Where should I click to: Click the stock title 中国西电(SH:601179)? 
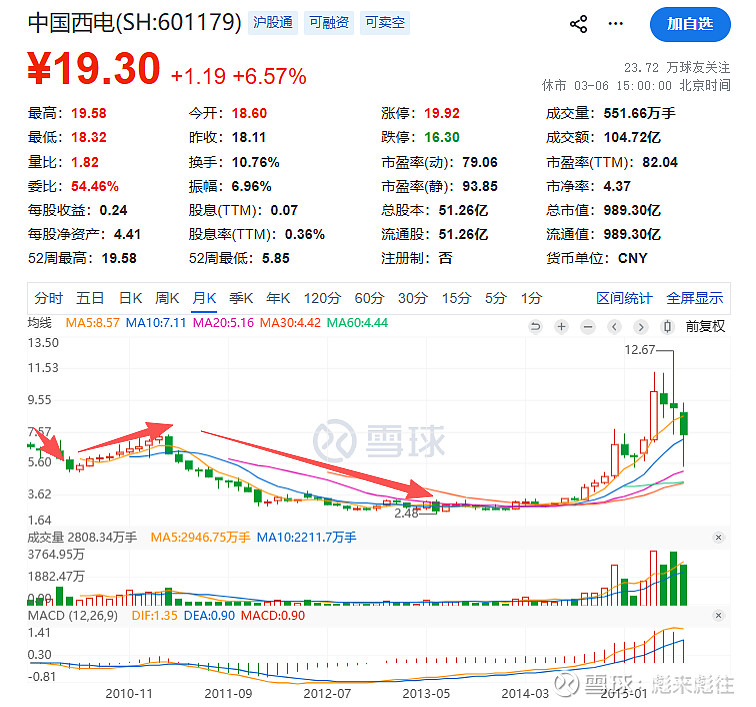(135, 22)
